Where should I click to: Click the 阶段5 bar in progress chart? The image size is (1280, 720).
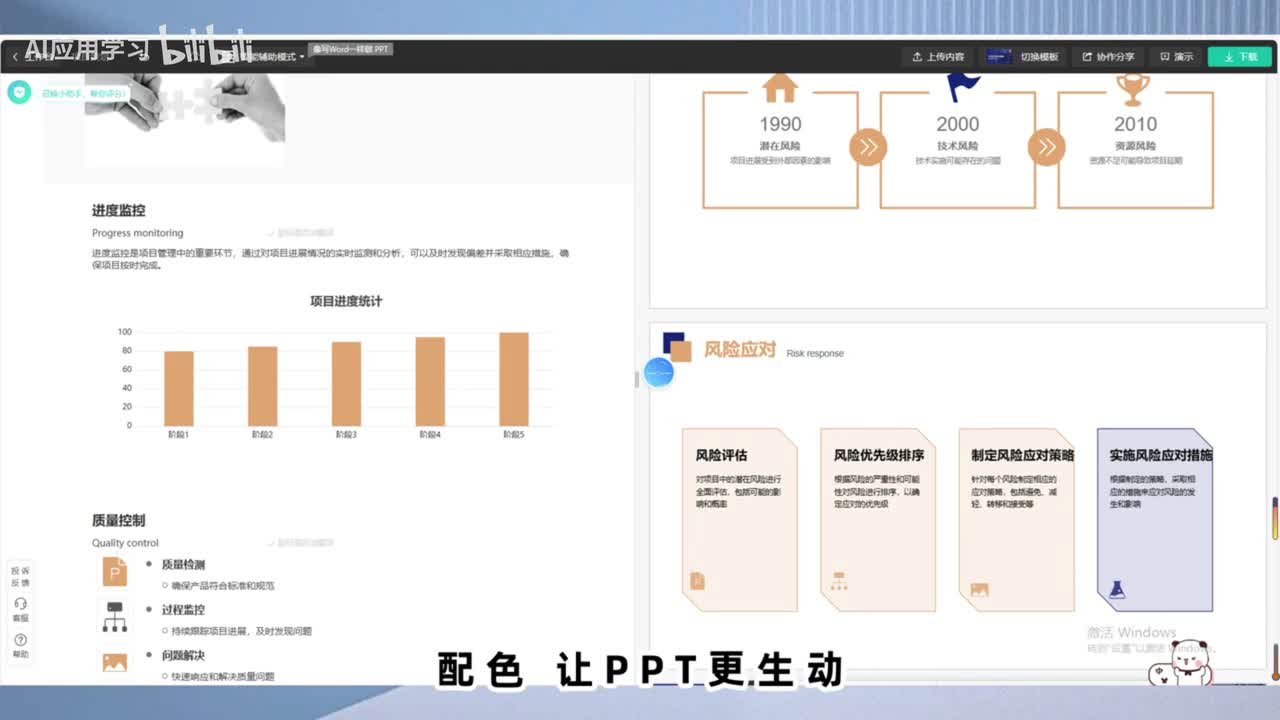tap(514, 379)
